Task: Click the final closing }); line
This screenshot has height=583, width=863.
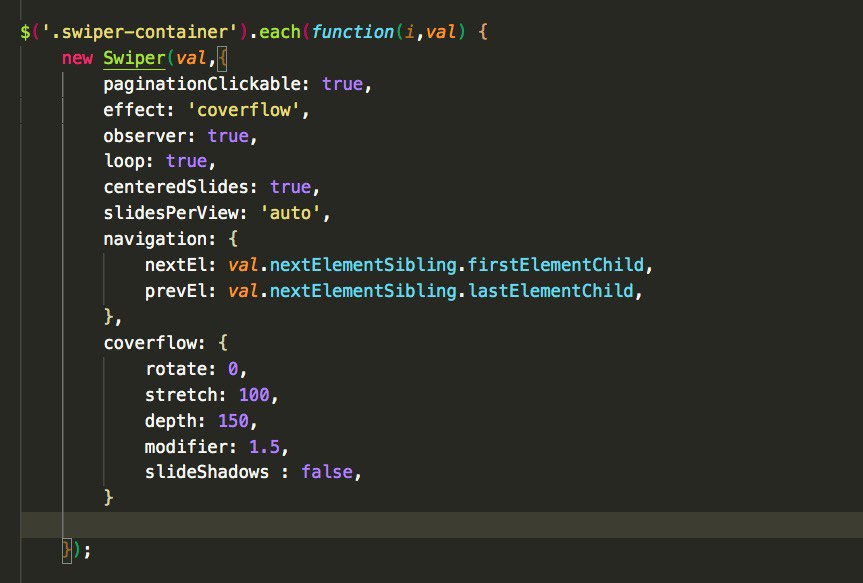Action: point(77,550)
